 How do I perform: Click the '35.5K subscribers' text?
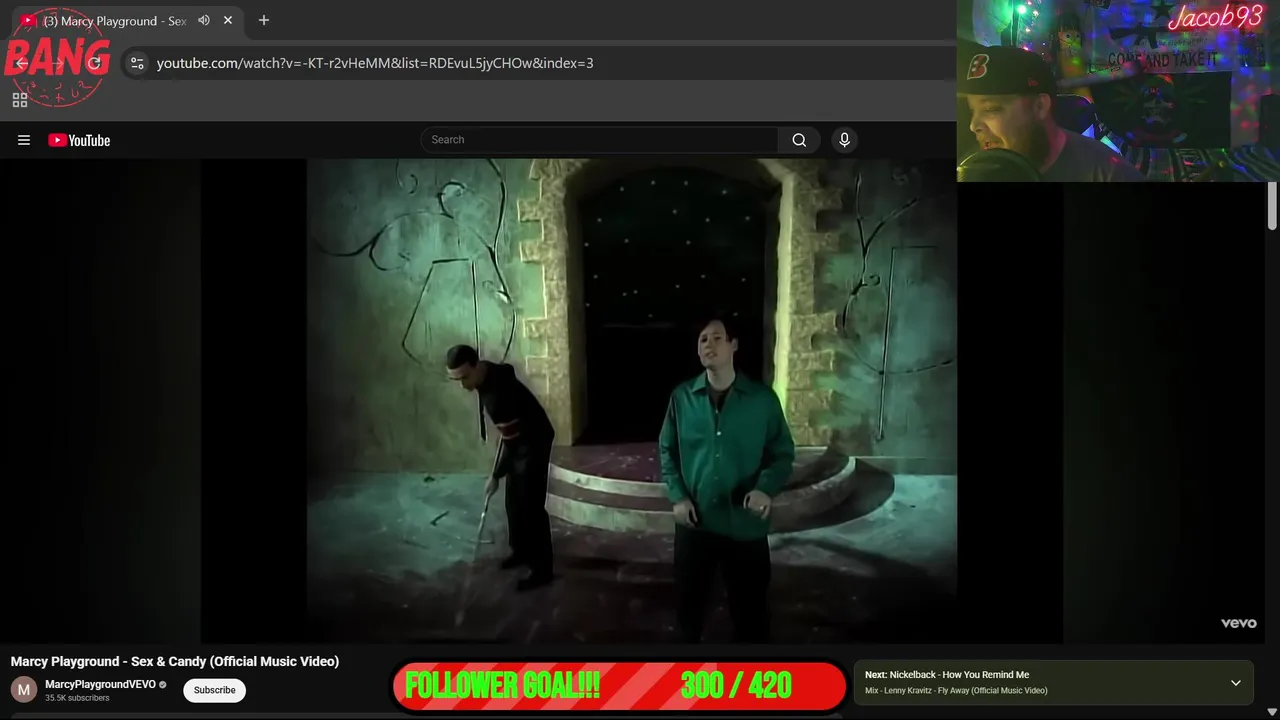(77, 698)
